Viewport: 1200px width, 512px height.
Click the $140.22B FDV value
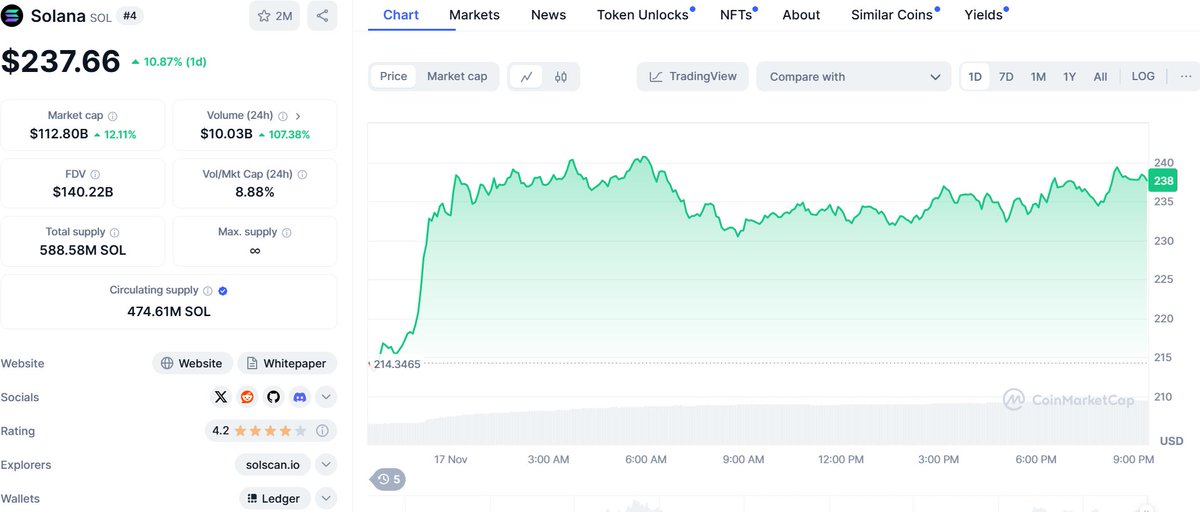click(83, 192)
